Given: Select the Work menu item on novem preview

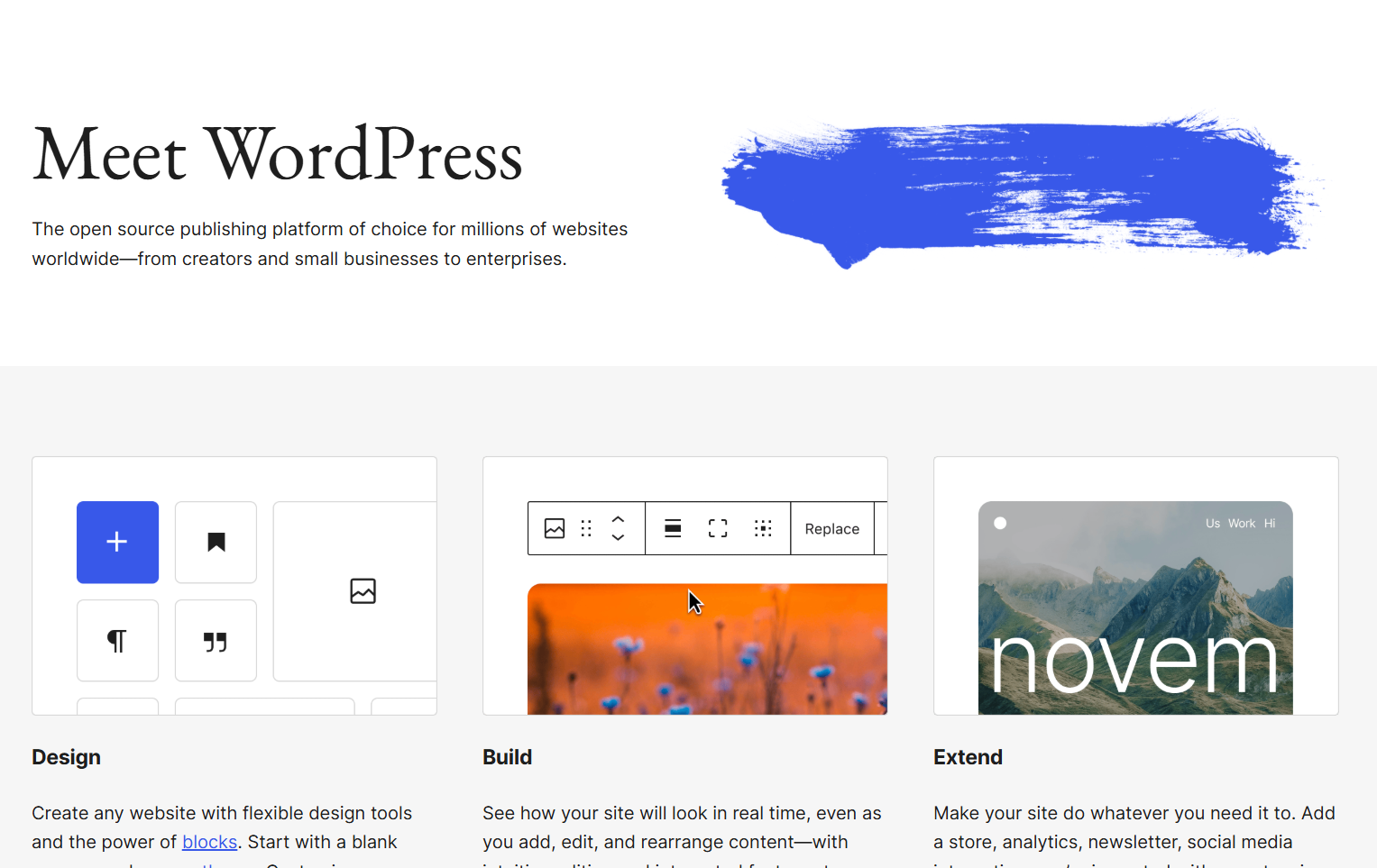Looking at the screenshot, I should (1242, 524).
